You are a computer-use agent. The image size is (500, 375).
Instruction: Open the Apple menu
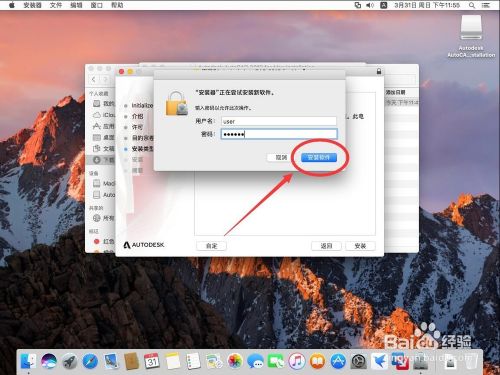pyautogui.click(x=12, y=5)
